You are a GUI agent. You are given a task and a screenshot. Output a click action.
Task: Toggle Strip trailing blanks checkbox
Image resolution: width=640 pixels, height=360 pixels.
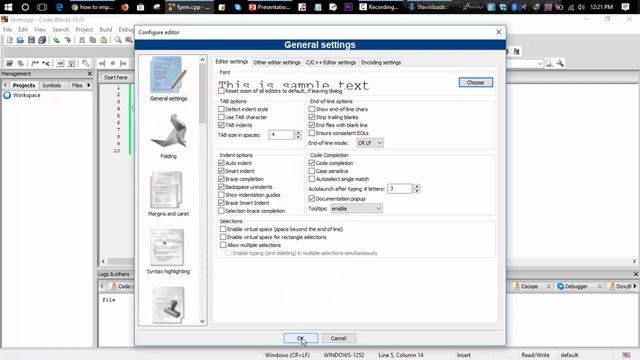tap(312, 117)
